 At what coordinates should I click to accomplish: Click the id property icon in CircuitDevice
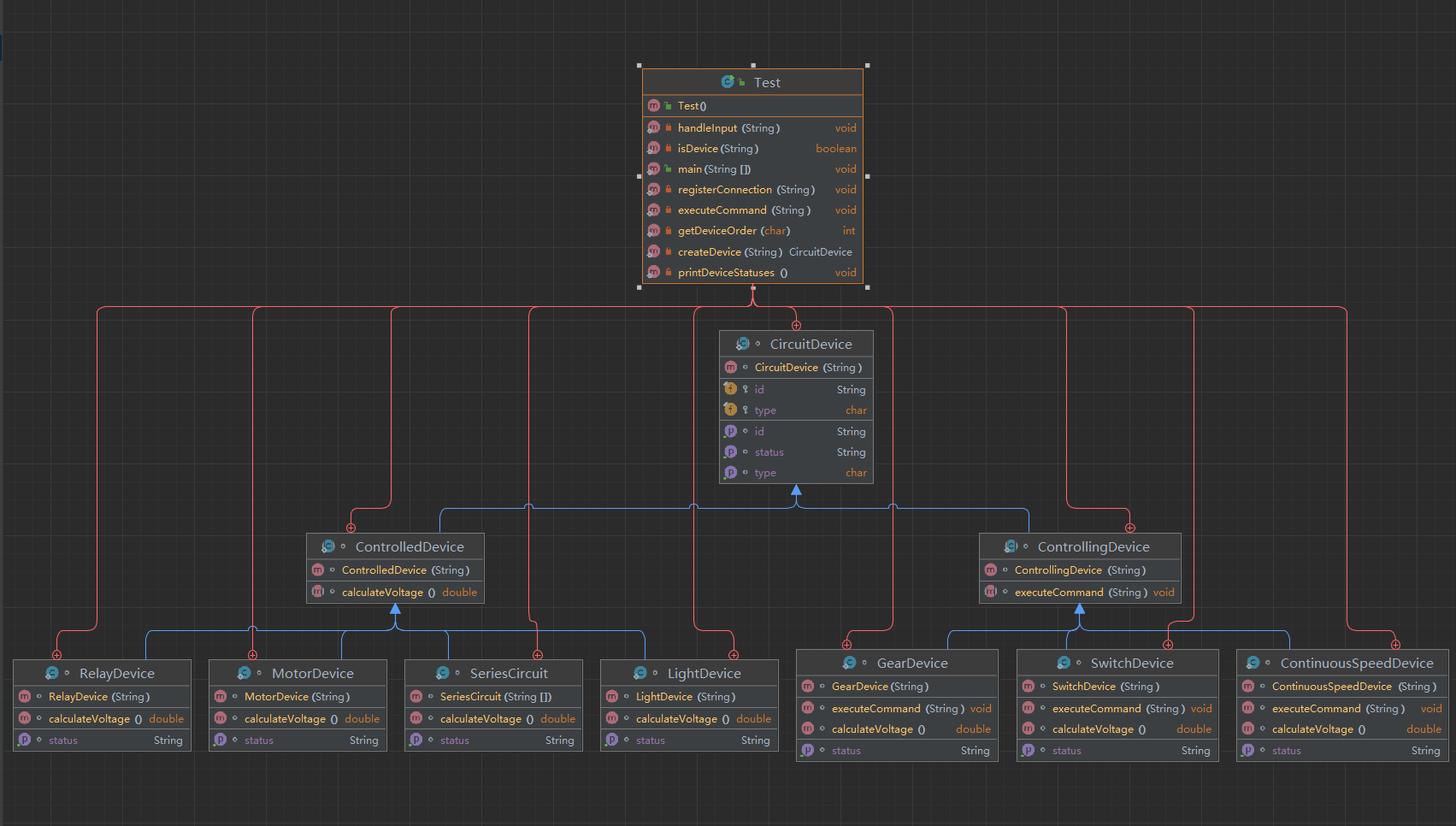click(x=730, y=431)
